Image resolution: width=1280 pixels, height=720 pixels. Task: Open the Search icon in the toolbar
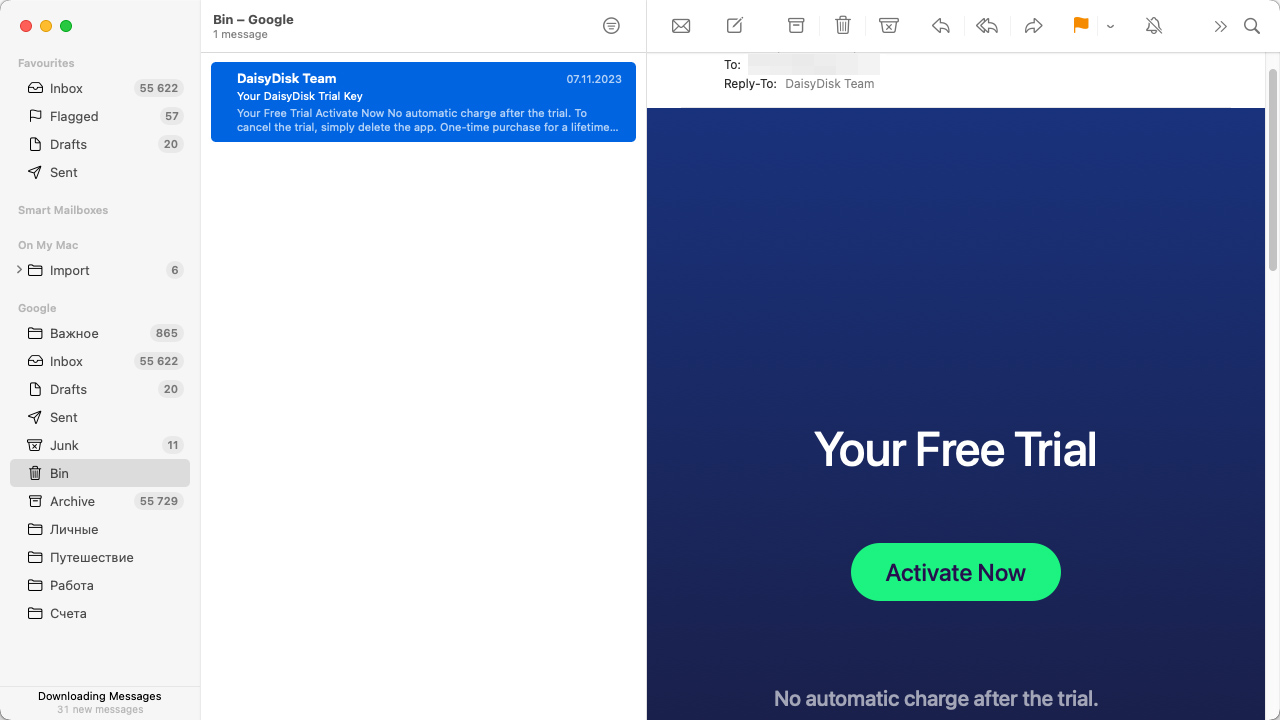[1251, 26]
